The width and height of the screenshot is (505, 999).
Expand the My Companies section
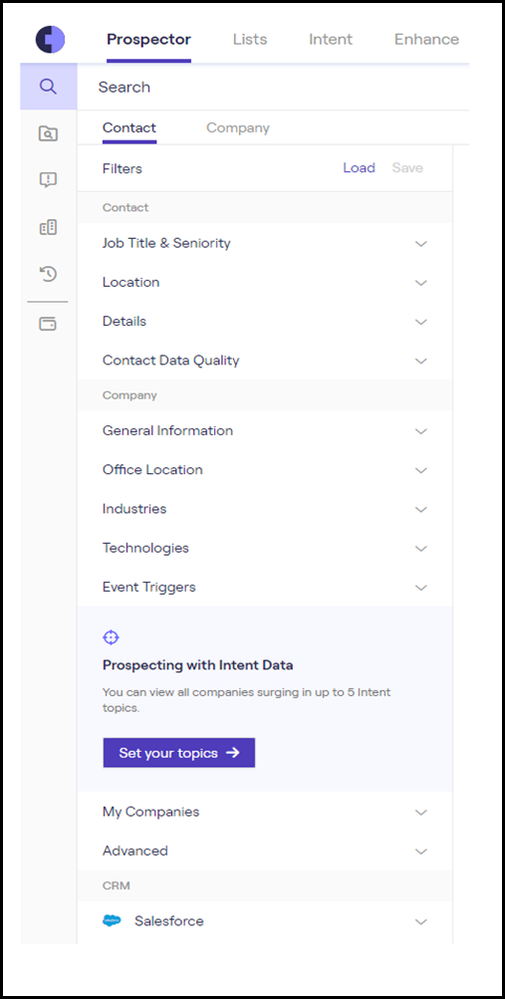pyautogui.click(x=265, y=812)
